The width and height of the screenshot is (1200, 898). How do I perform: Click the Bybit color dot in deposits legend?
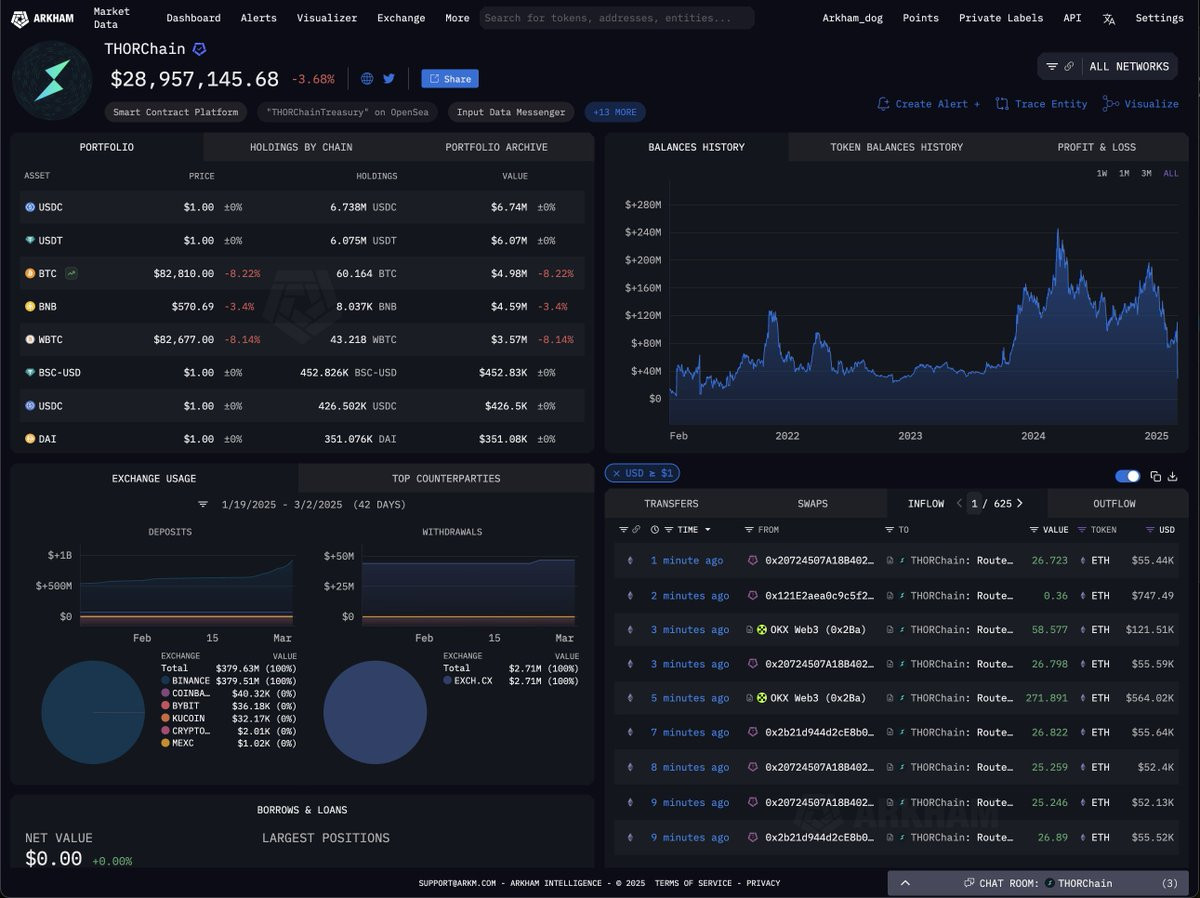coord(165,705)
